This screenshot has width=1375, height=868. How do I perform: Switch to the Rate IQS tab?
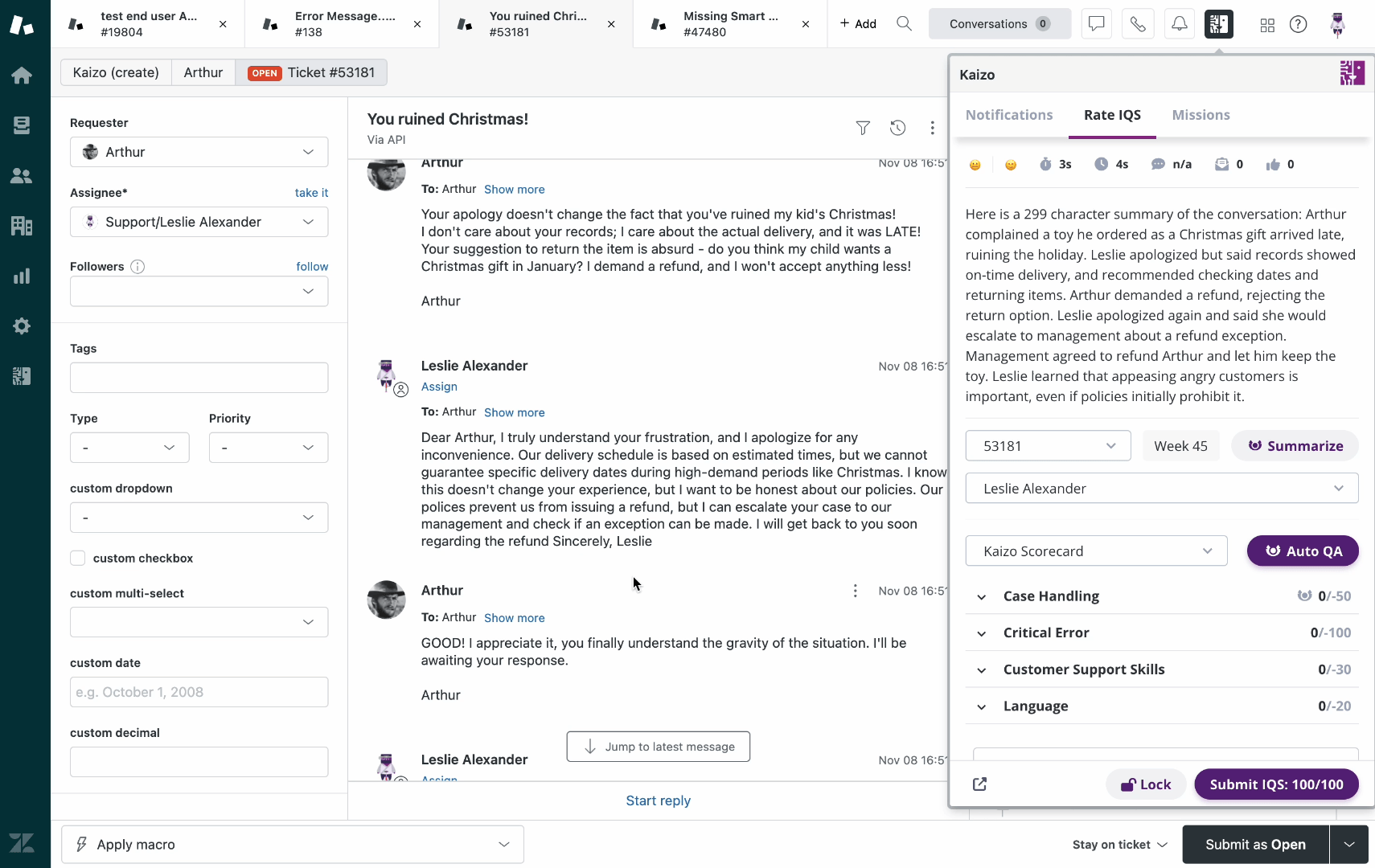(x=1112, y=115)
